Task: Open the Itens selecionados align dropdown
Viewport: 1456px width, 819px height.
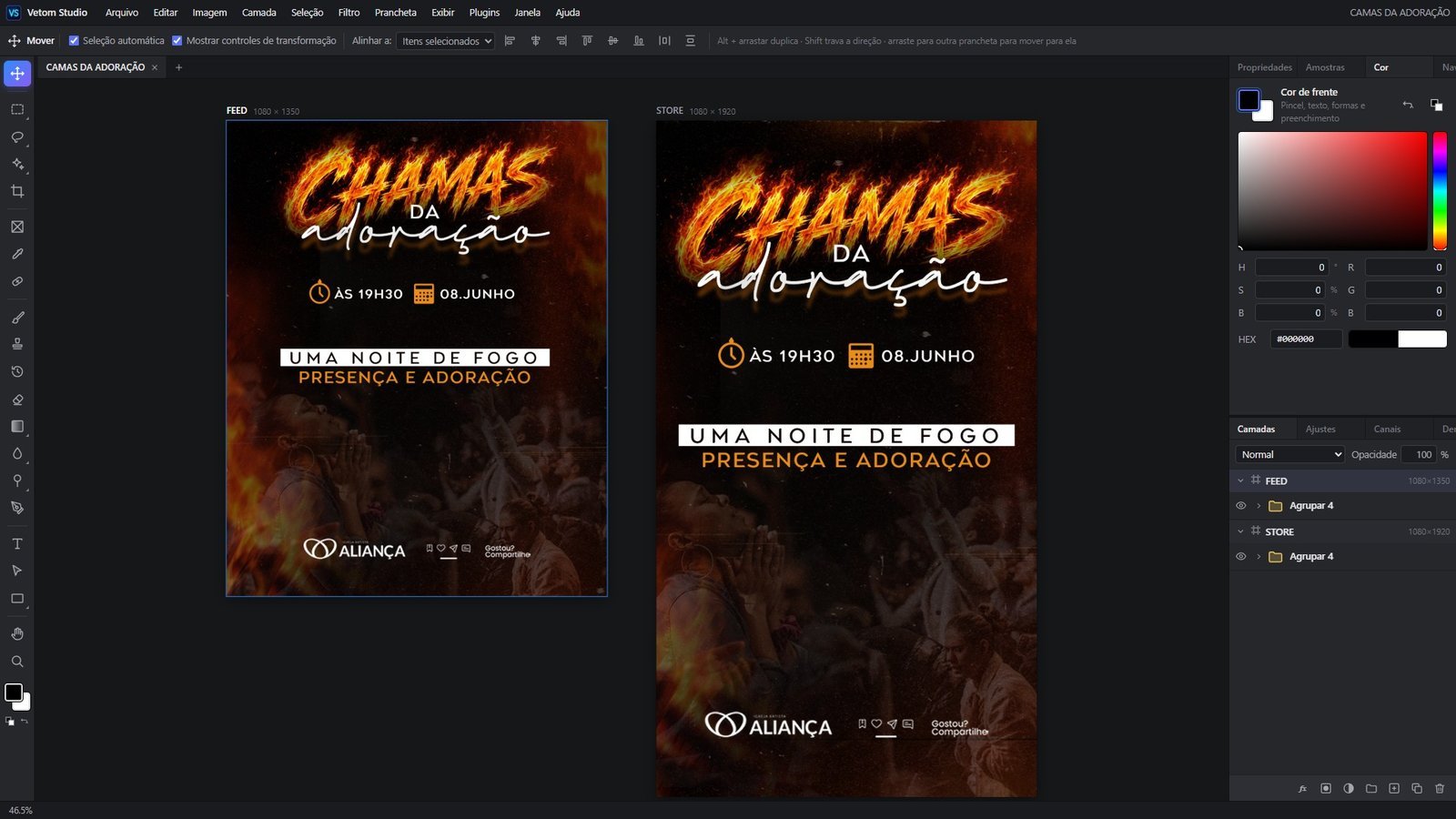Action: [445, 41]
